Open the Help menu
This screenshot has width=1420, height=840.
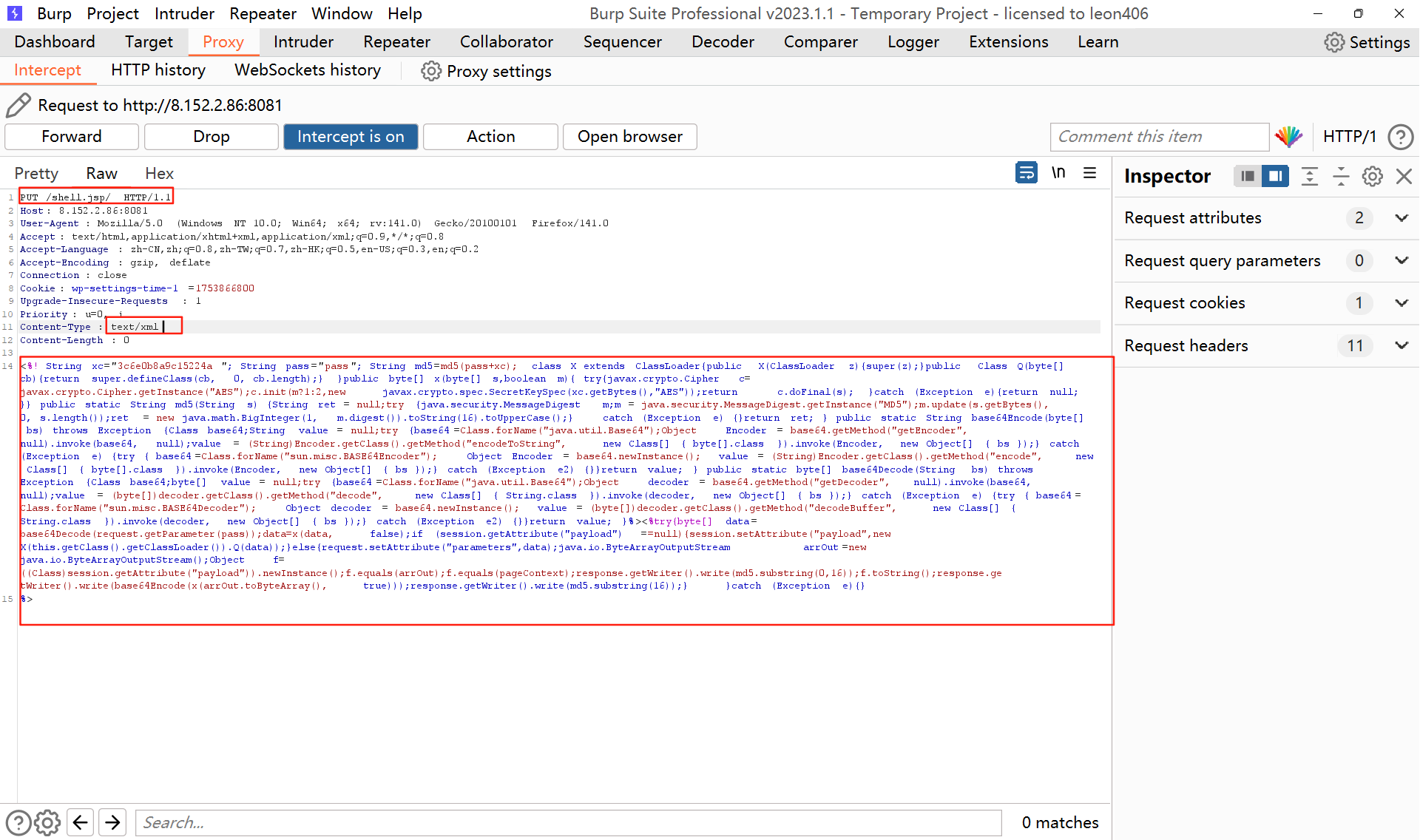tap(405, 13)
